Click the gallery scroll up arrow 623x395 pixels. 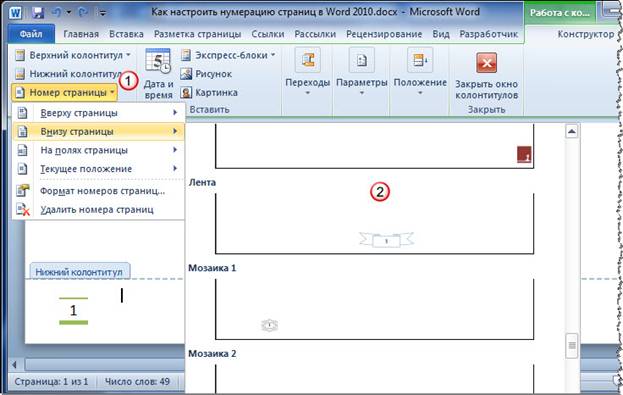pyautogui.click(x=572, y=132)
